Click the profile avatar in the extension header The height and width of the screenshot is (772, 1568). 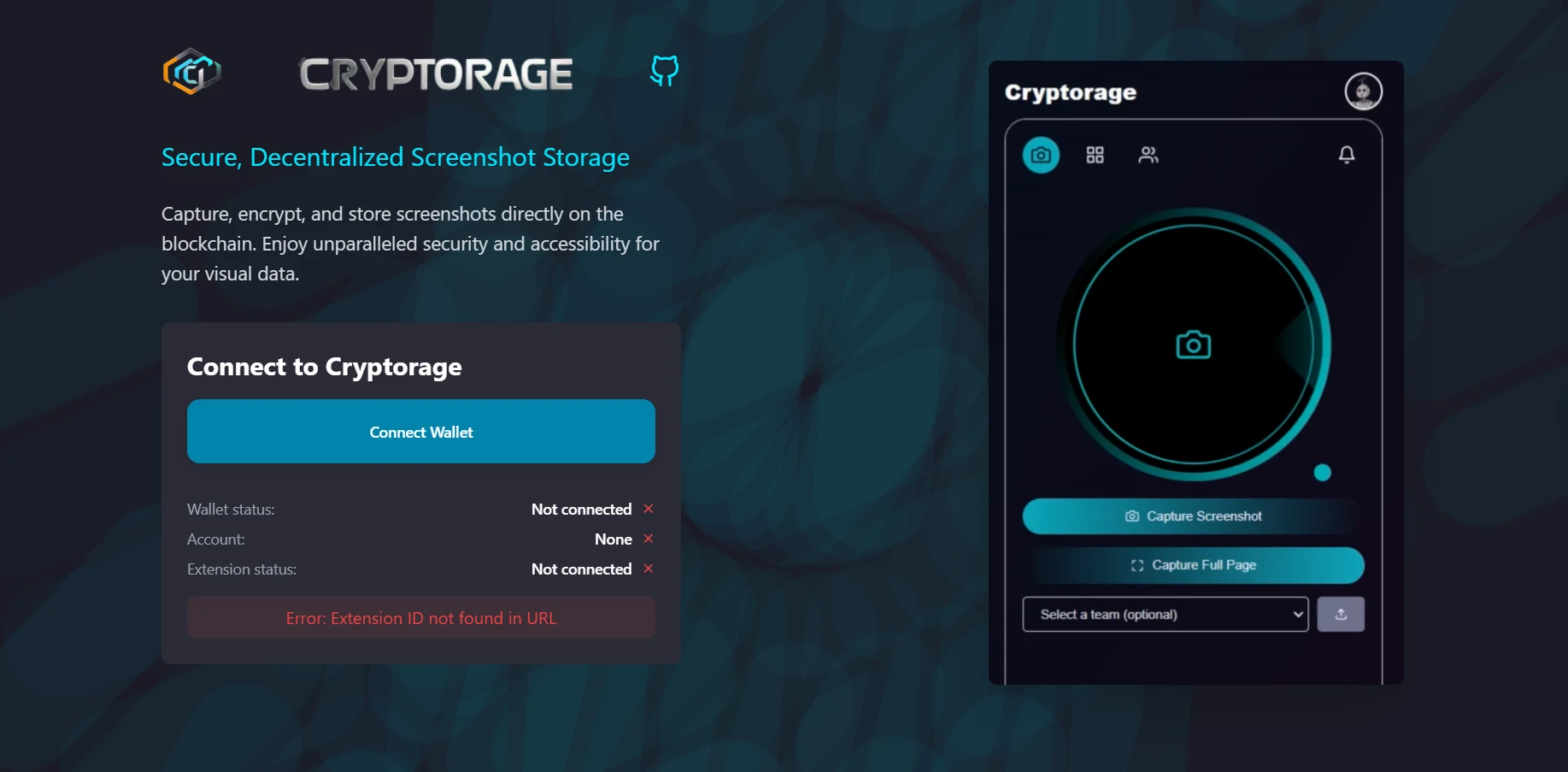point(1363,91)
